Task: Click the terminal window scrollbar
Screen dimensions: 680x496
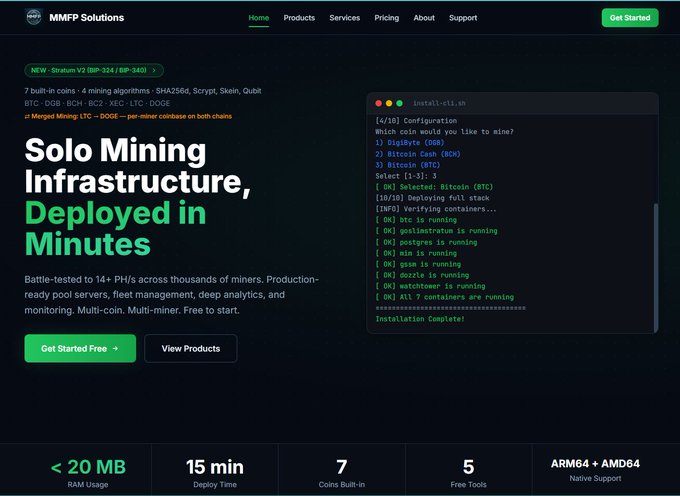Action: coord(656,268)
